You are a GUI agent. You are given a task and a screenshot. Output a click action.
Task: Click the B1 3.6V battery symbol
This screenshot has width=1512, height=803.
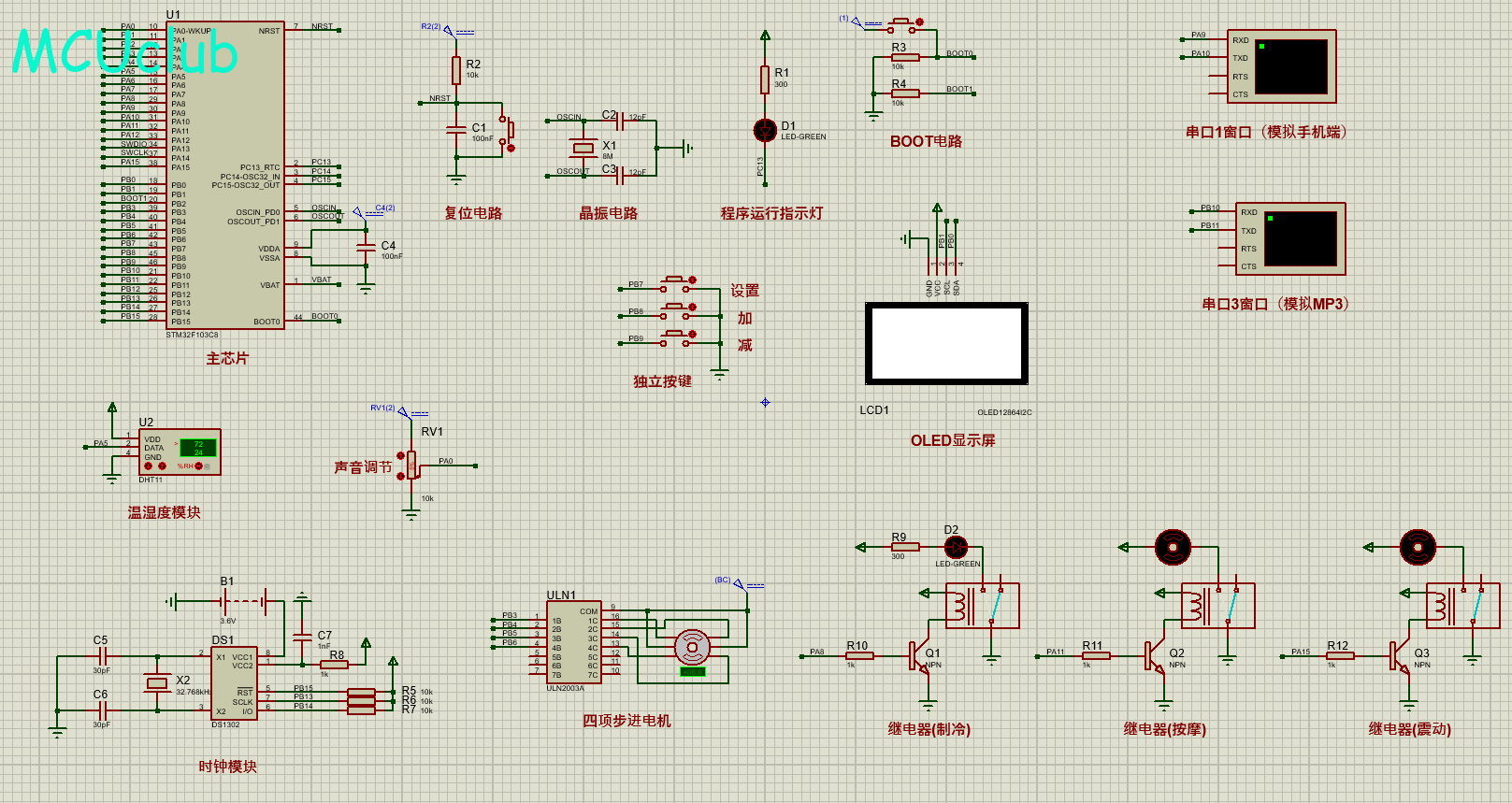click(226, 602)
